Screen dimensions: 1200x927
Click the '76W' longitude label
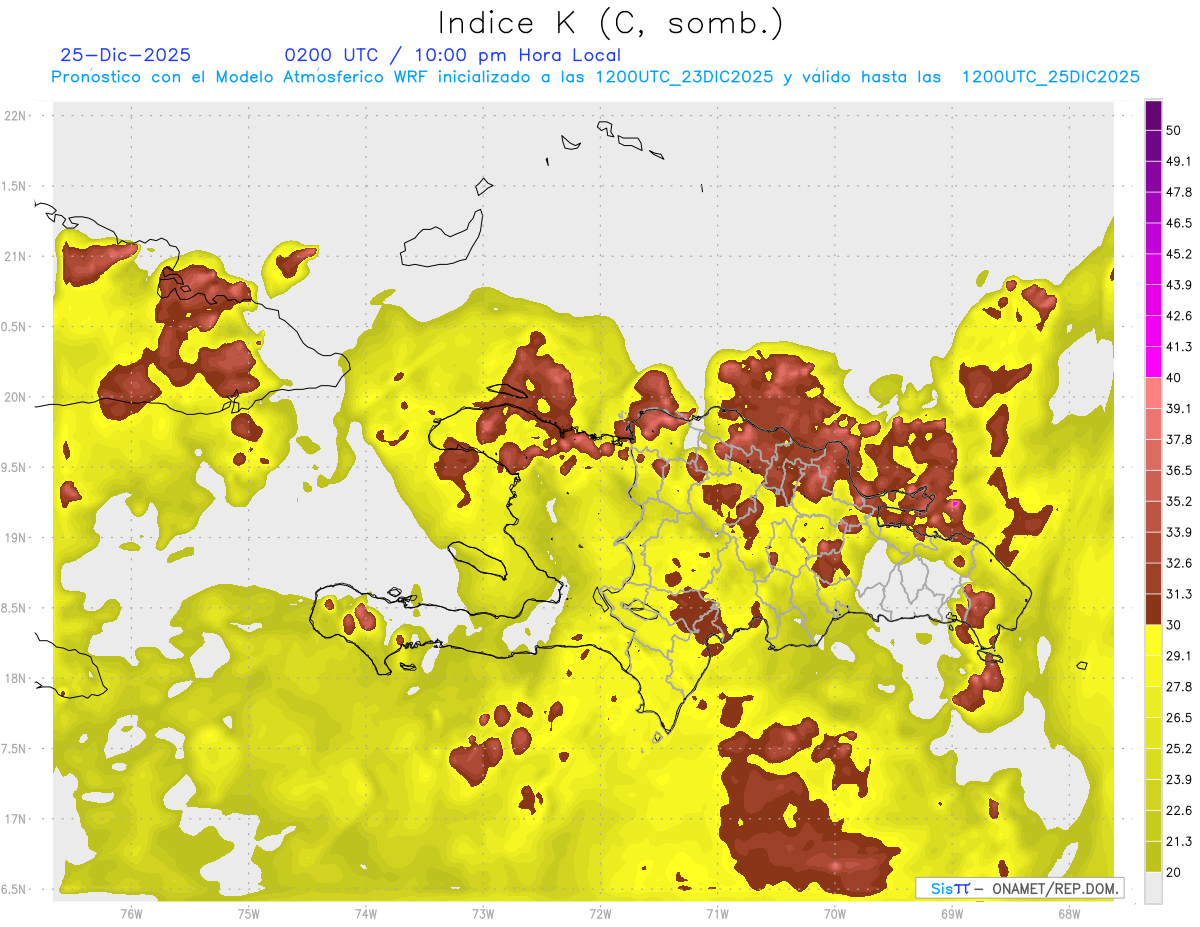point(131,913)
